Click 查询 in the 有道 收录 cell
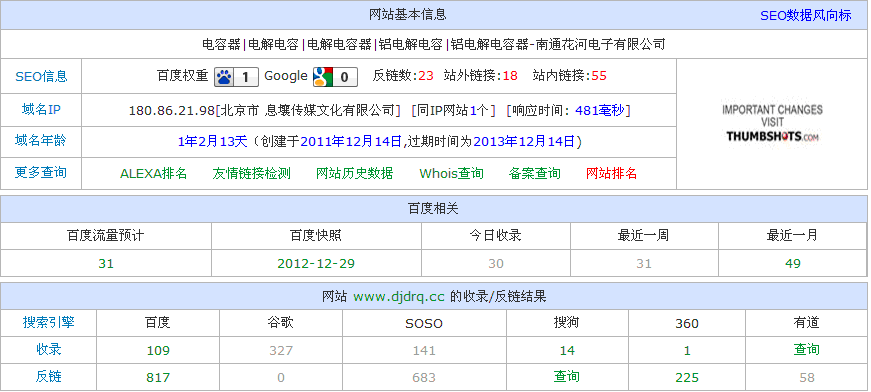871x392 pixels. [807, 349]
